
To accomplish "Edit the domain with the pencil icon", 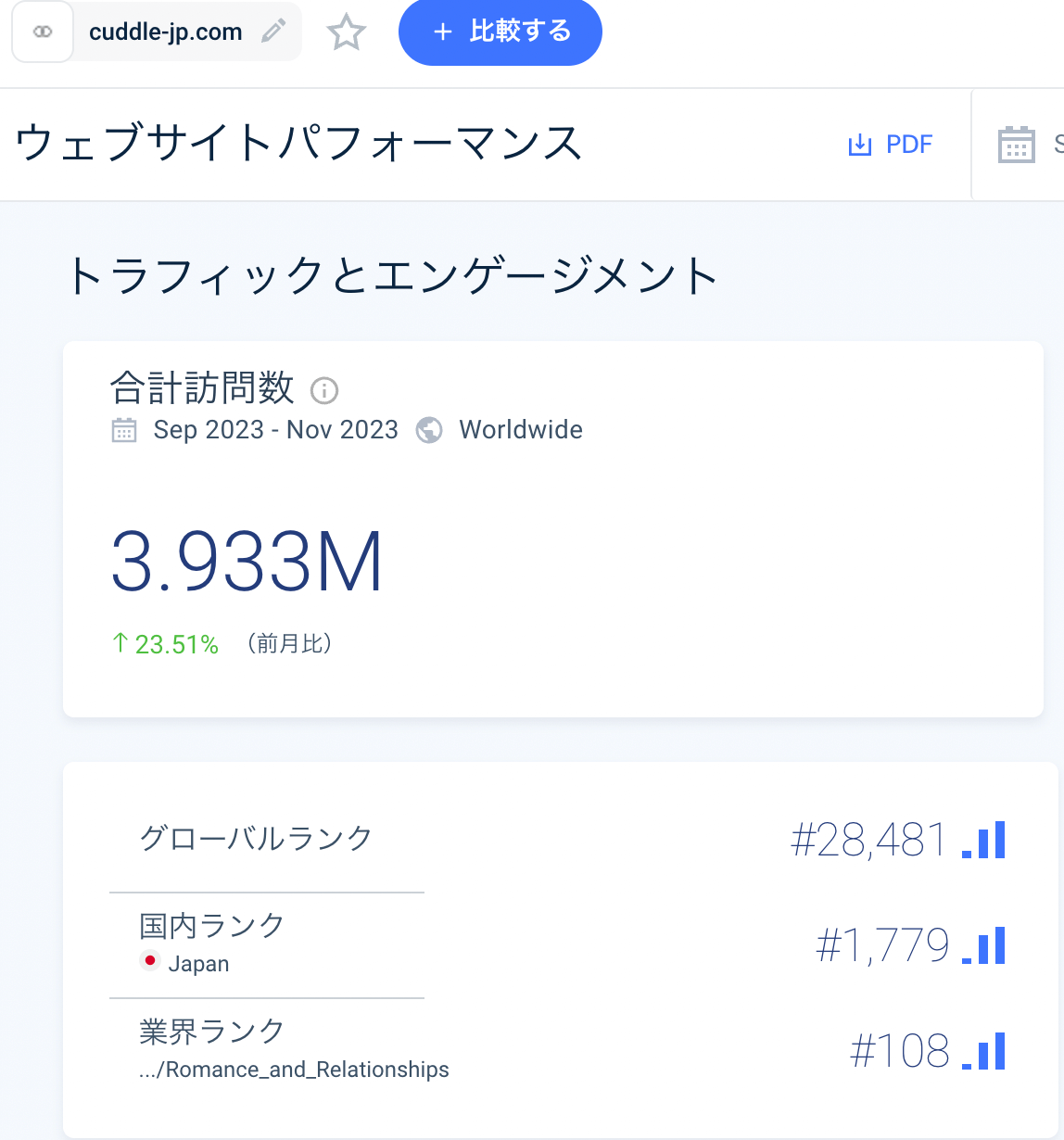I will pos(273,32).
